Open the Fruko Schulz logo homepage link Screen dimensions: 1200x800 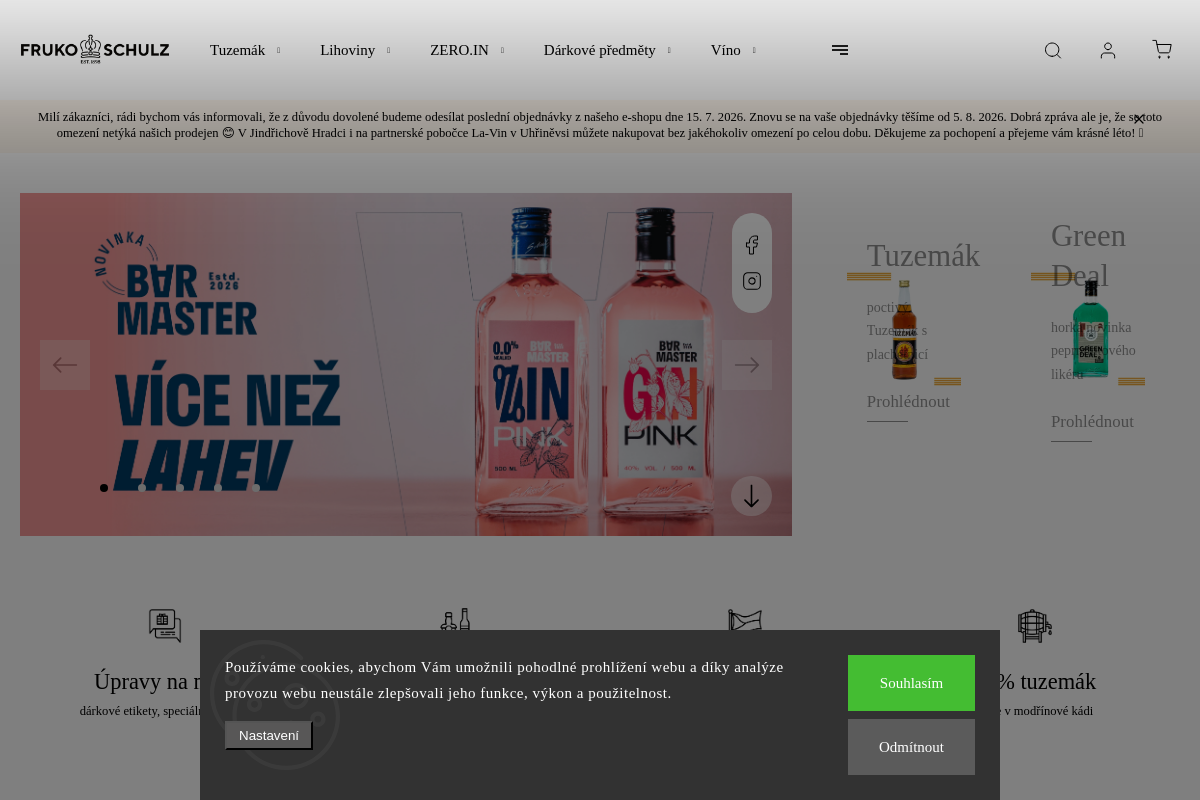[95, 50]
